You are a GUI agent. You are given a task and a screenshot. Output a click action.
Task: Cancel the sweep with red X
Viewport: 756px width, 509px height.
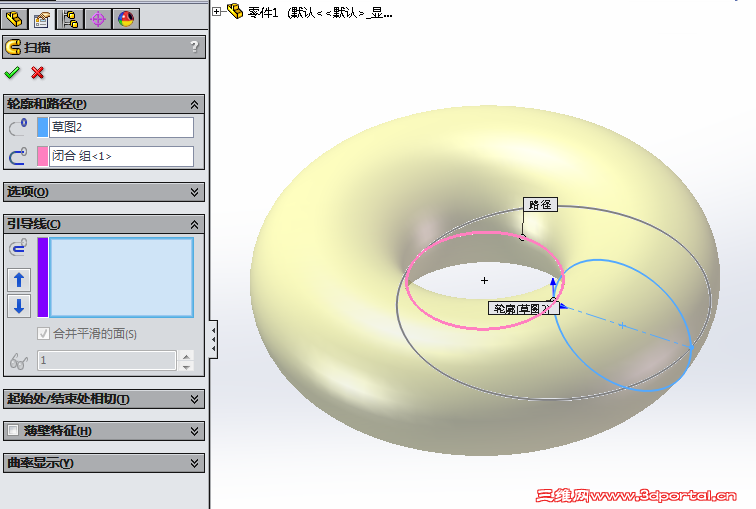(x=37, y=73)
